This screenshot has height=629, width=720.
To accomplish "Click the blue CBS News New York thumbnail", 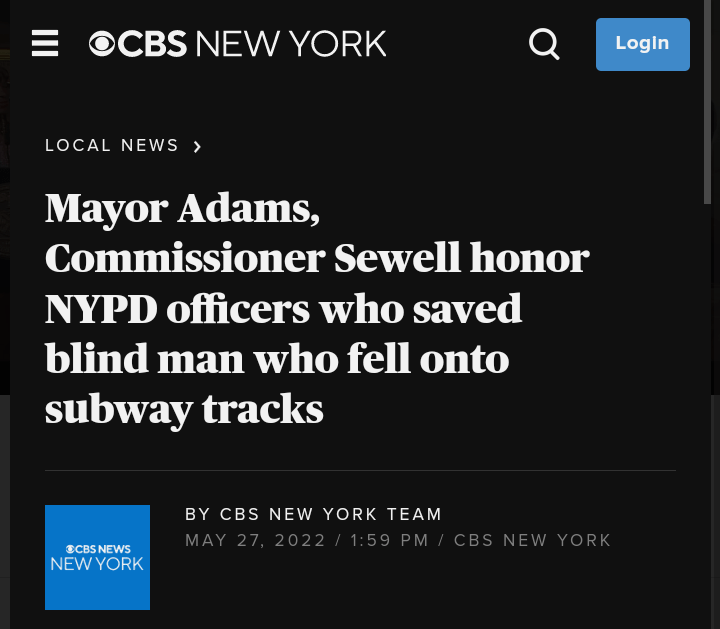I will click(x=97, y=557).
